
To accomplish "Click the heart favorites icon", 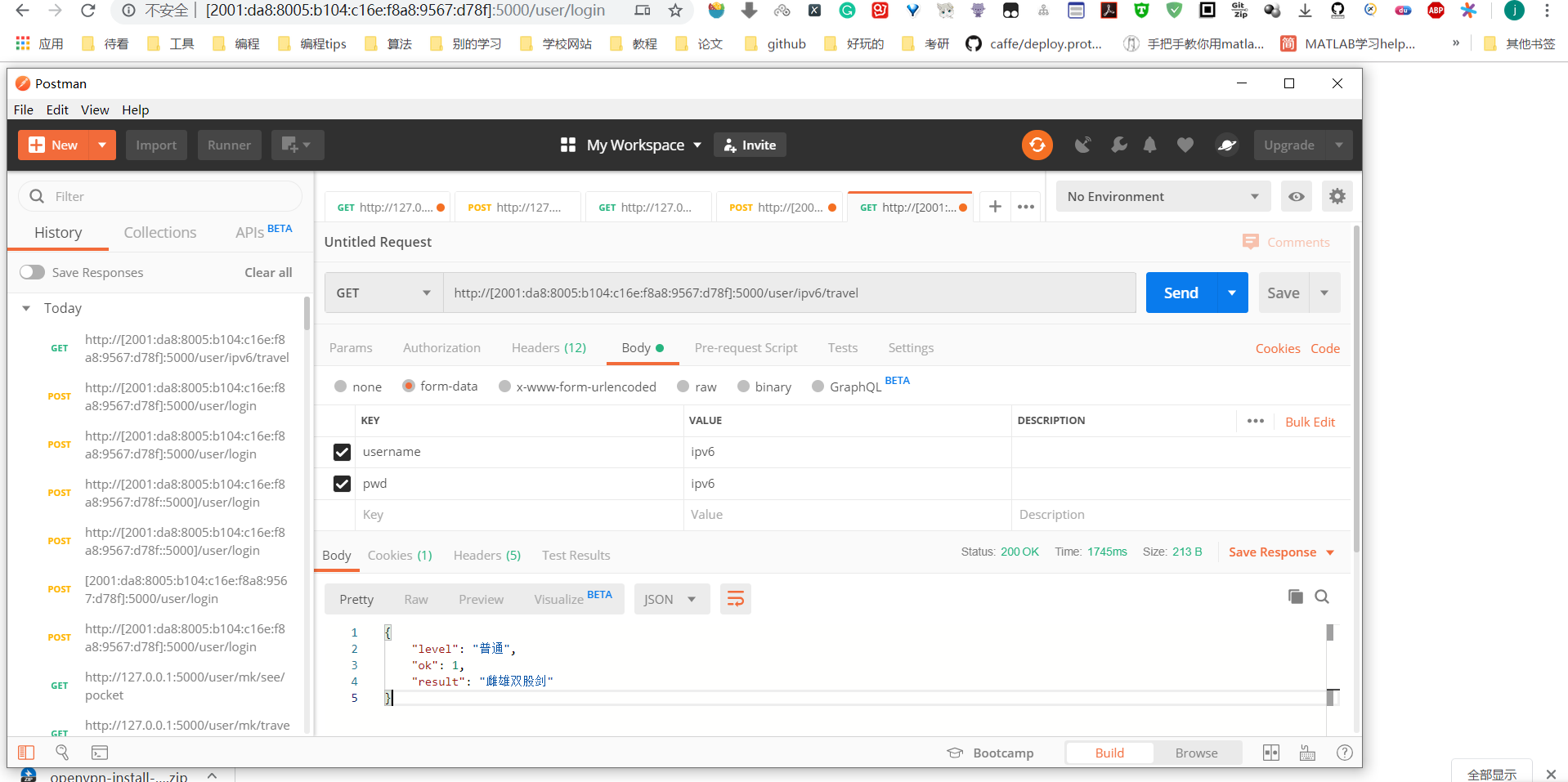I will point(1185,145).
